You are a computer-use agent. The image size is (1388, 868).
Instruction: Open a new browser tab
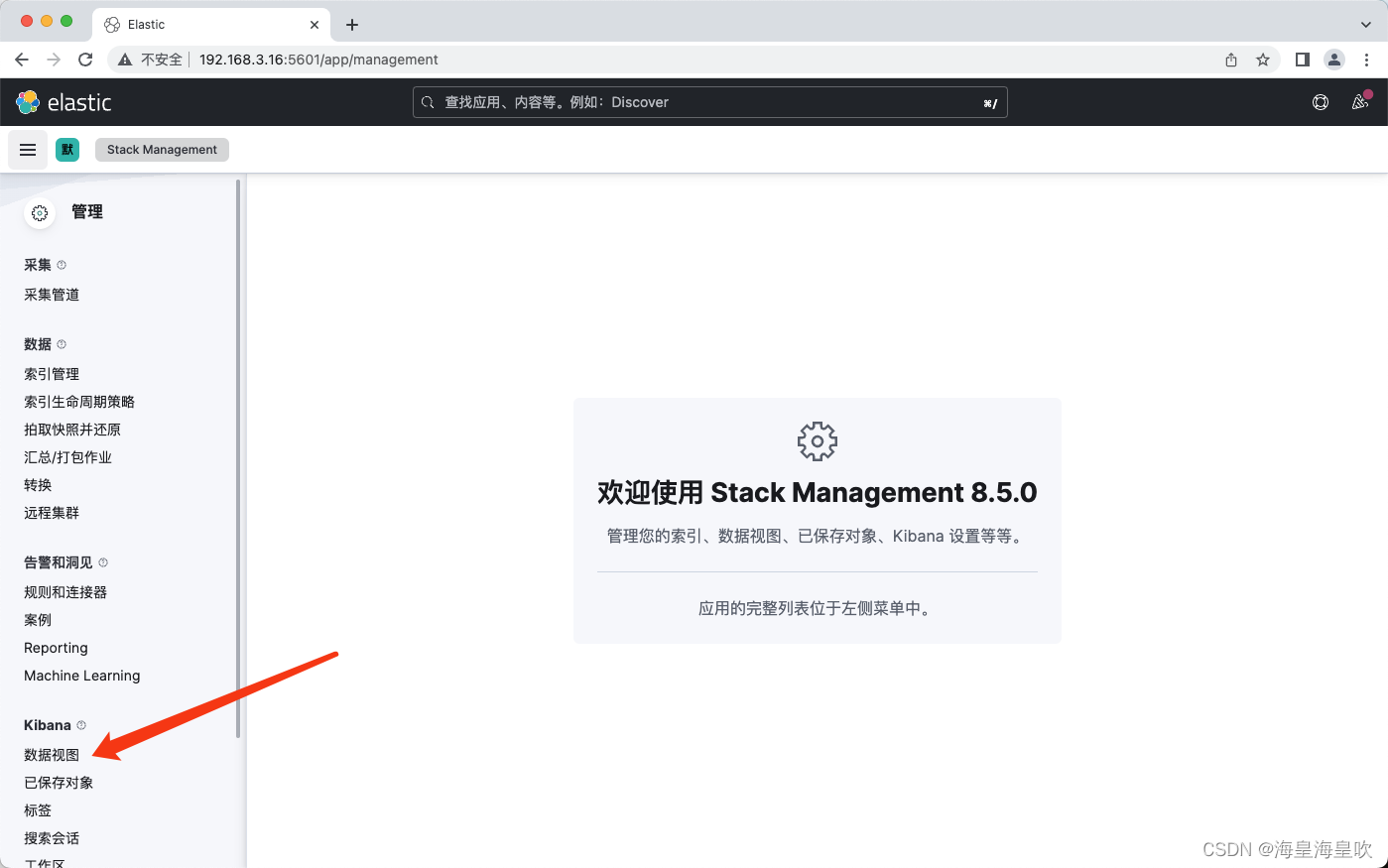(352, 25)
